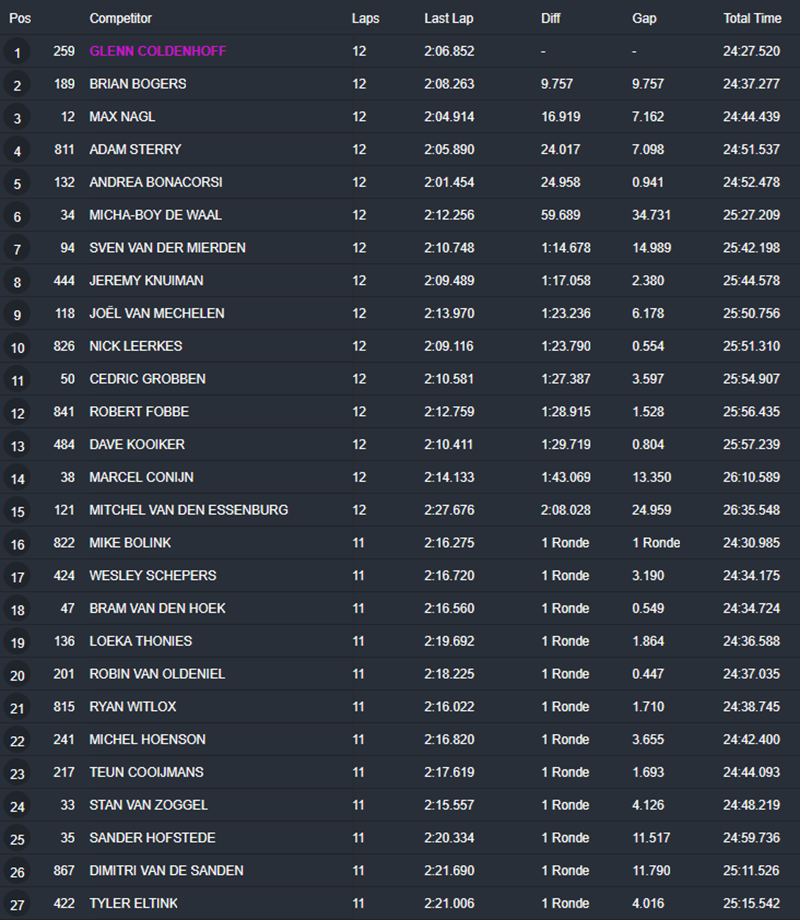Click the position 1 circle badge
This screenshot has width=800, height=920.
[18, 52]
